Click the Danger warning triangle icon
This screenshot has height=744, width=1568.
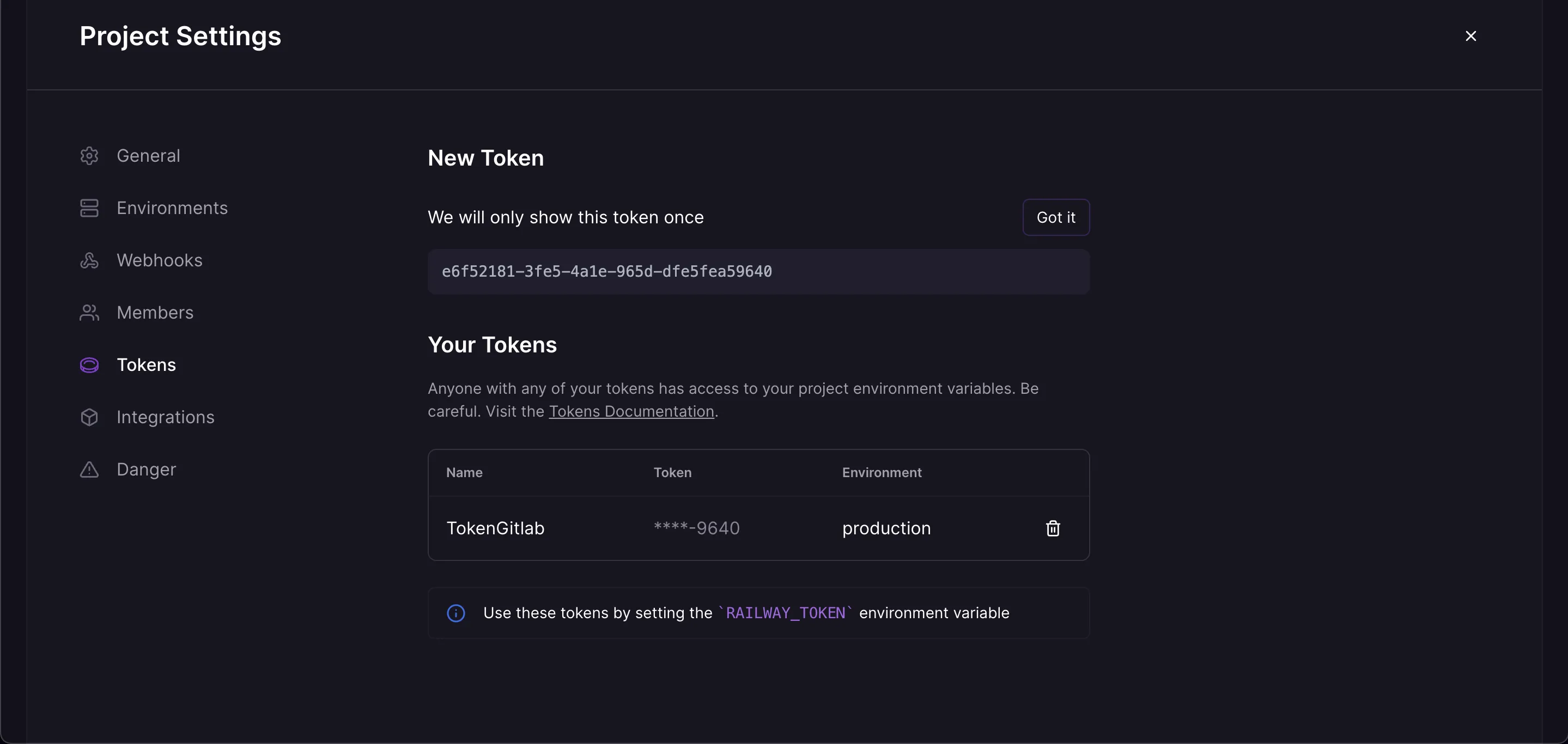point(89,469)
